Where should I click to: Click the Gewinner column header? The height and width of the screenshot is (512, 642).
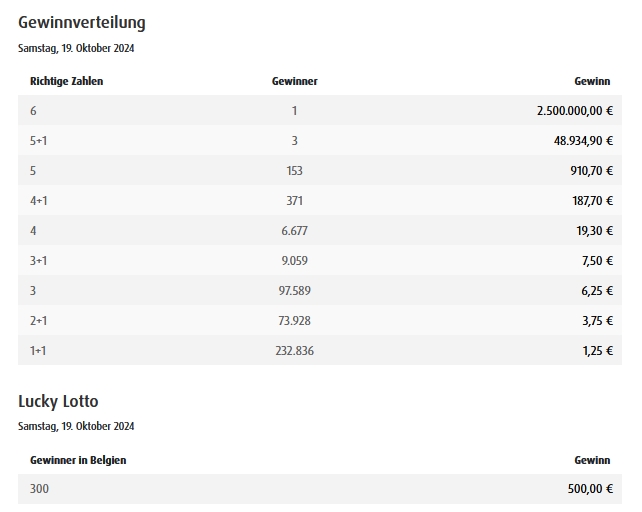295,81
